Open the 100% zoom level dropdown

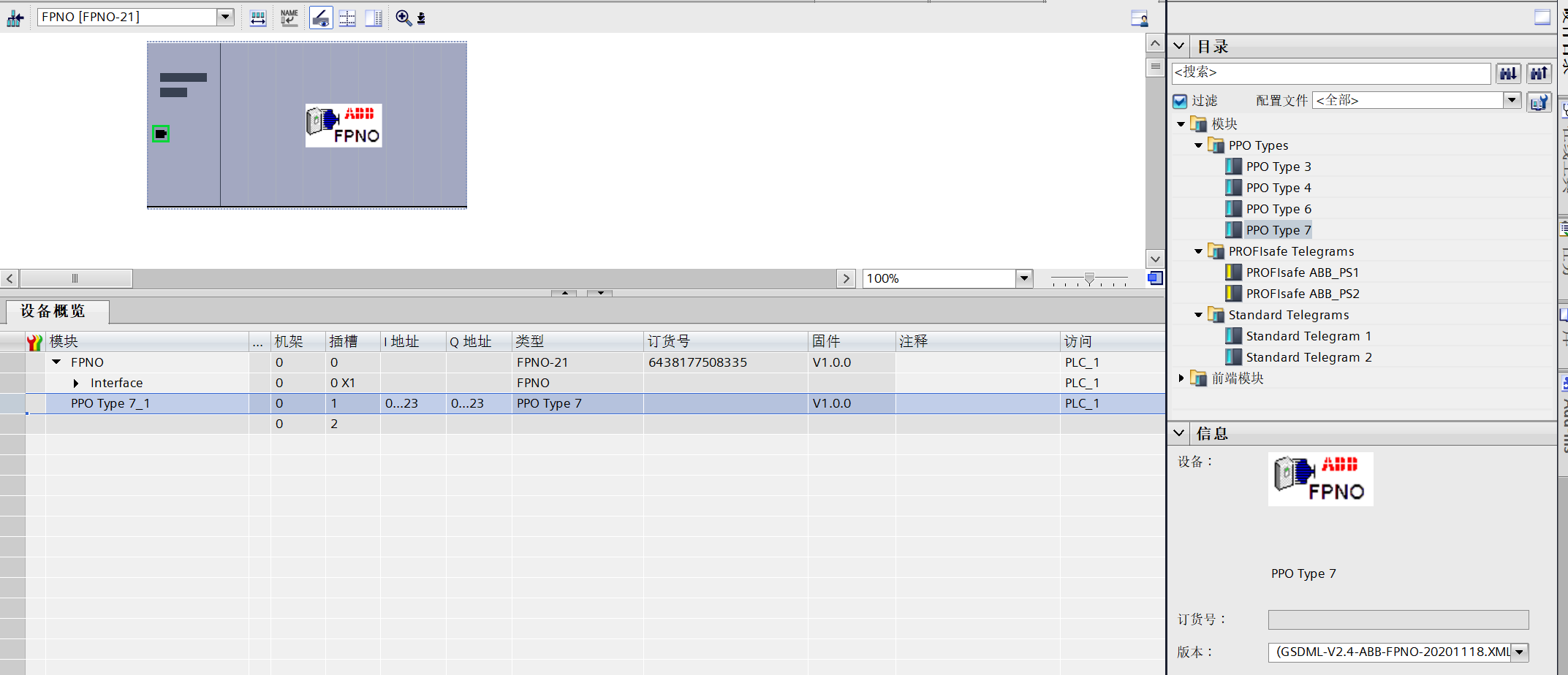1024,278
